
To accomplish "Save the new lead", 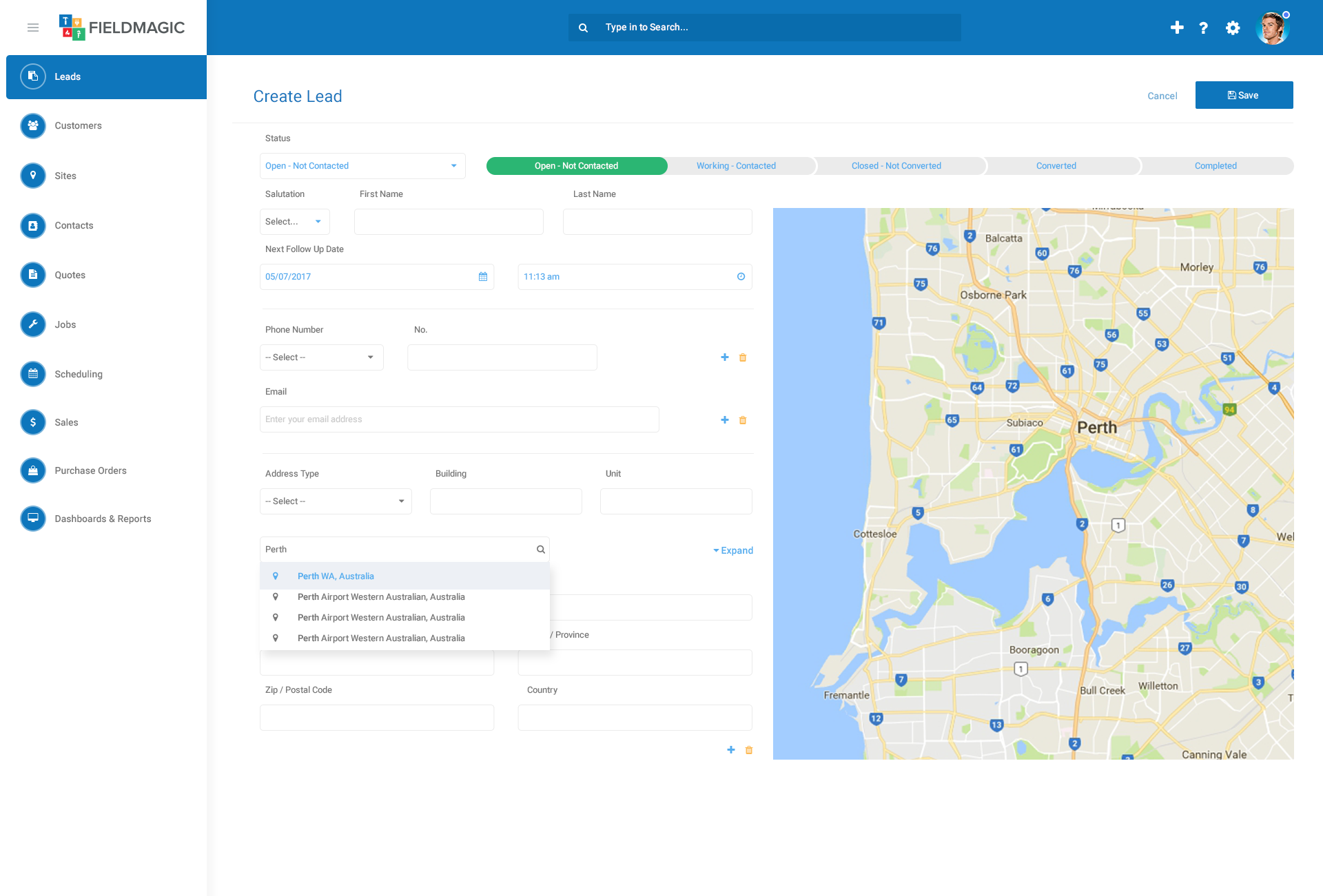I will tap(1244, 95).
